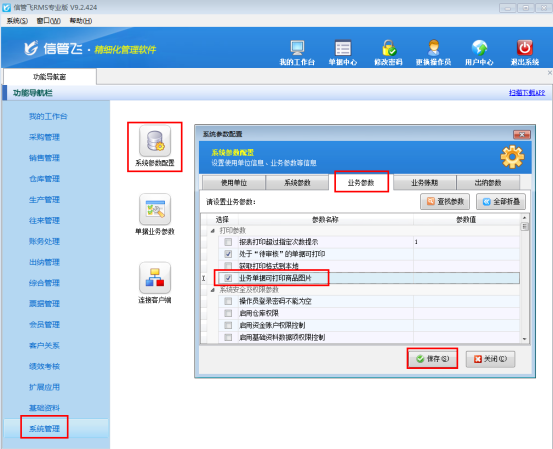553x449 pixels.
Task: Collapse the 打印参数 group
Action: [x=213, y=231]
